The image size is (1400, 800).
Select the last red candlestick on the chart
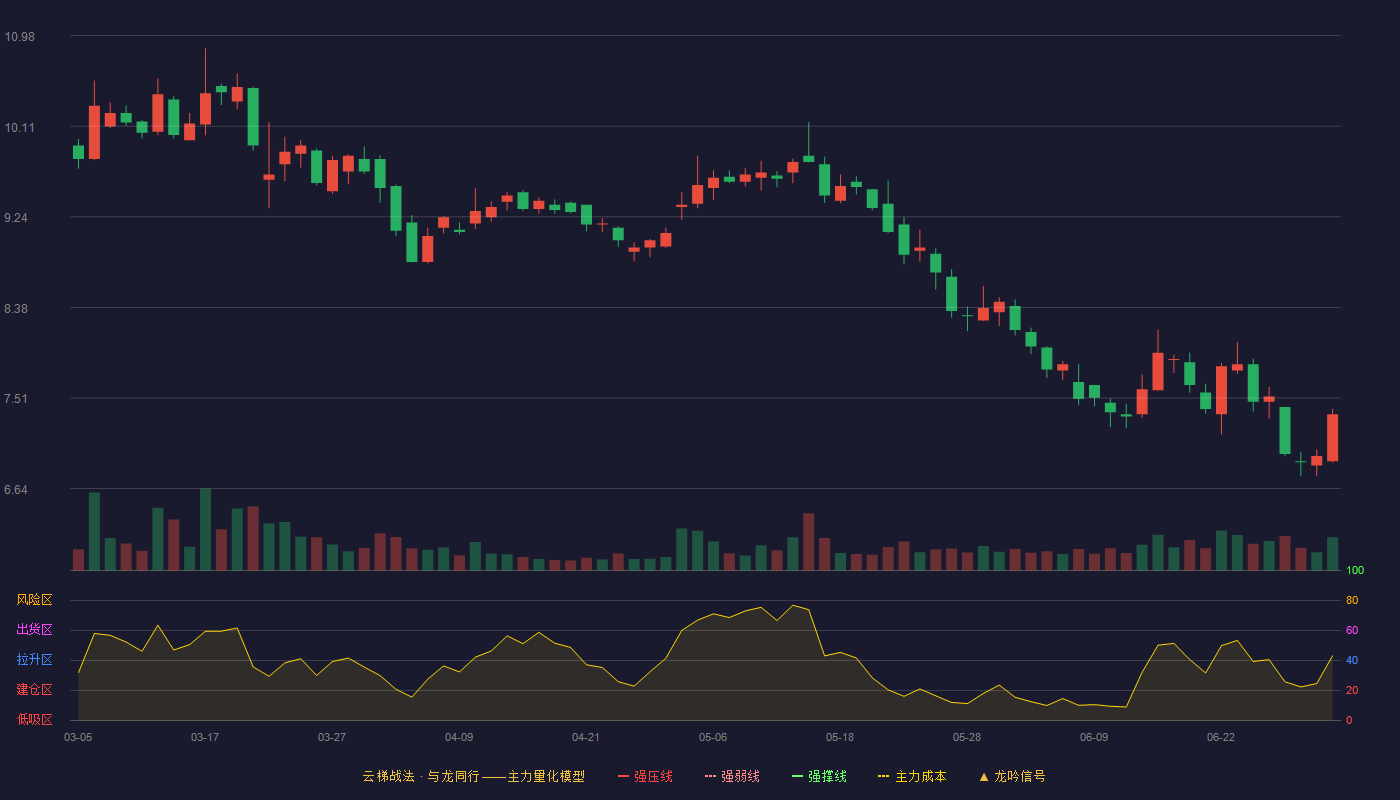click(x=1332, y=438)
